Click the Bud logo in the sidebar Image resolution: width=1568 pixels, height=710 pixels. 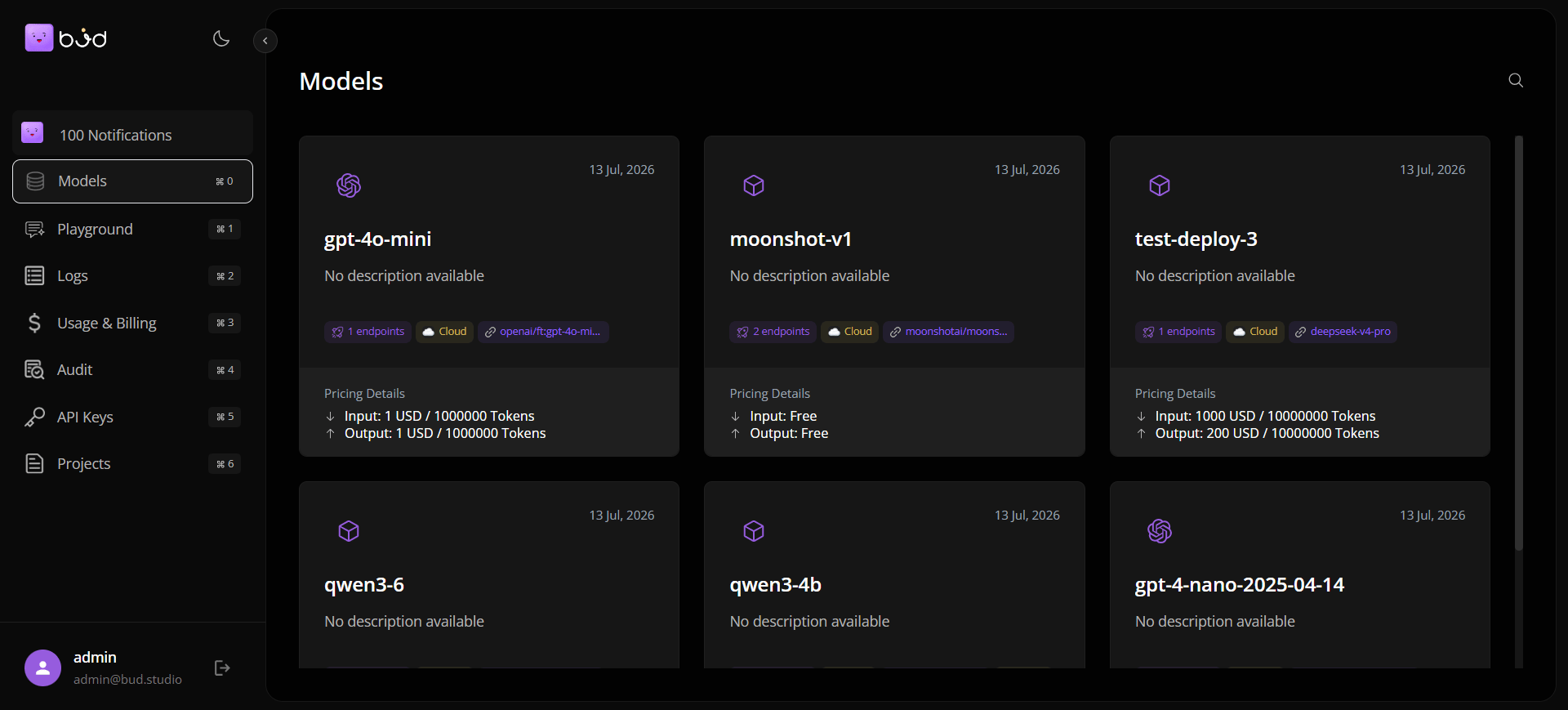pos(66,38)
